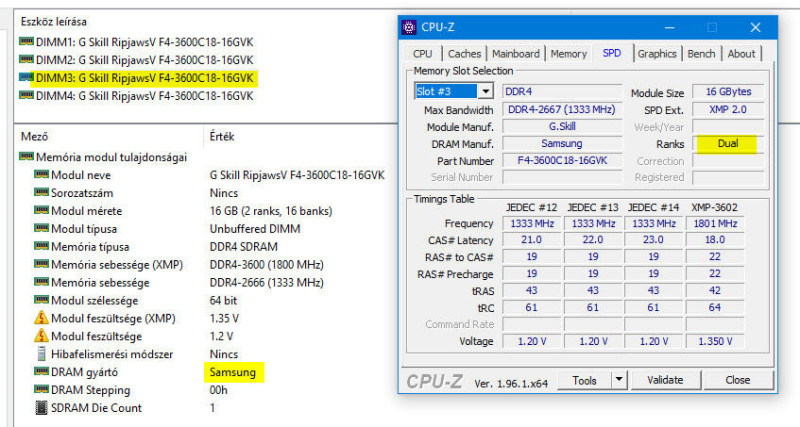800x427 pixels.
Task: Close CPU-Z with the title bar X
Action: 755,27
